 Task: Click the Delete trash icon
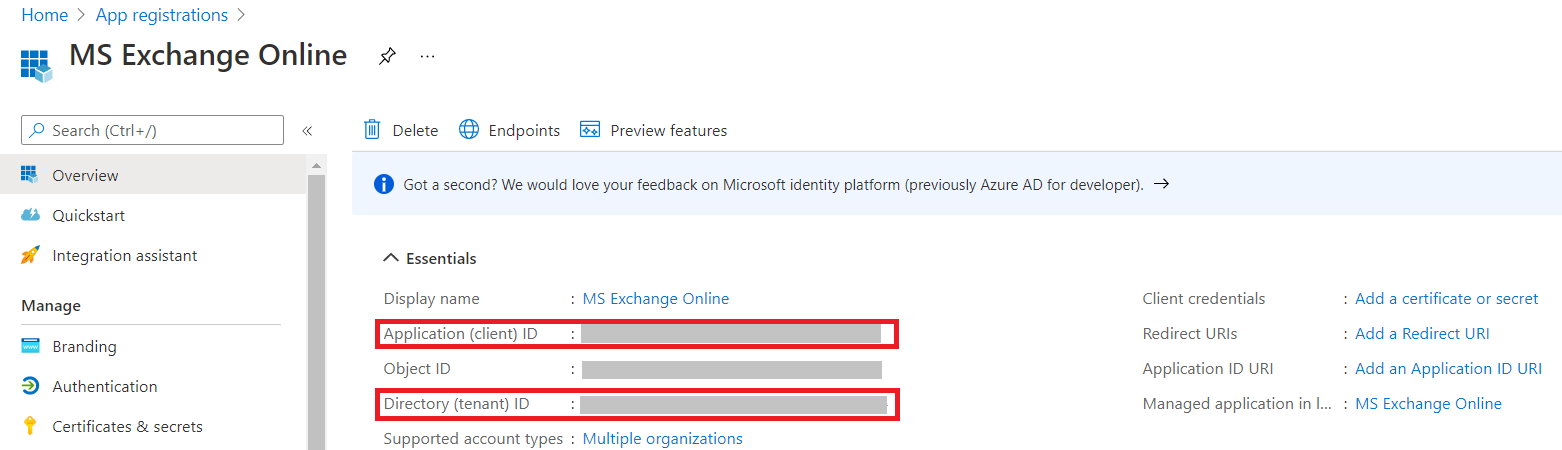click(x=373, y=130)
